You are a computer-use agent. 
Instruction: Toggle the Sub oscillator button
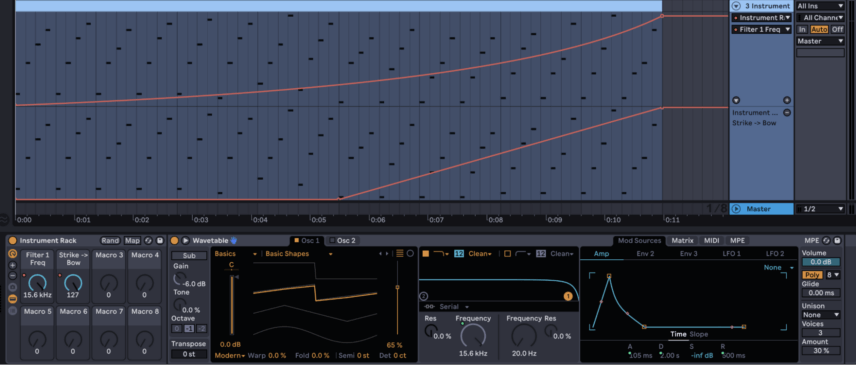[x=189, y=255]
